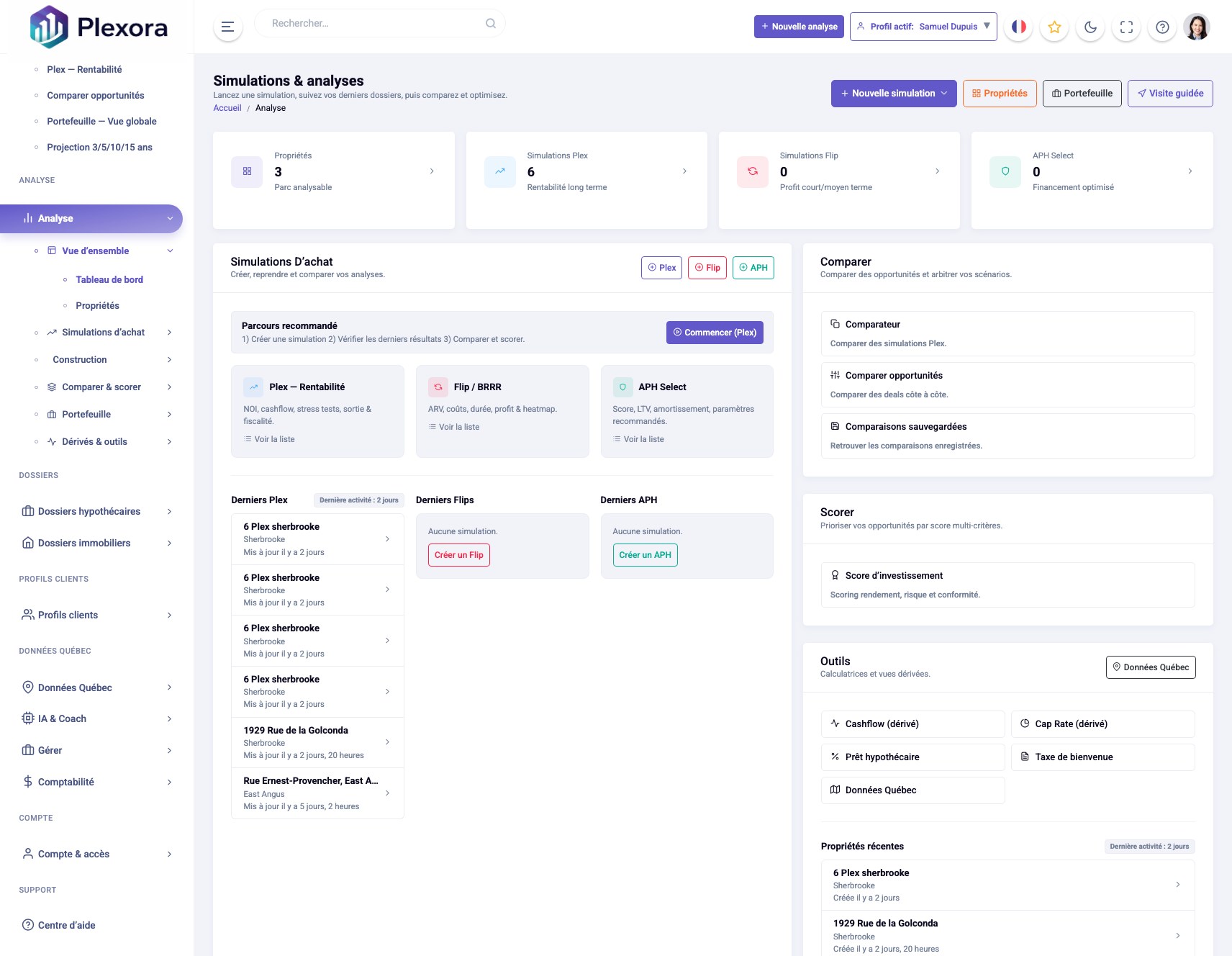This screenshot has width=1232, height=956.
Task: Select Tableau de bord menu item
Action: (x=109, y=279)
